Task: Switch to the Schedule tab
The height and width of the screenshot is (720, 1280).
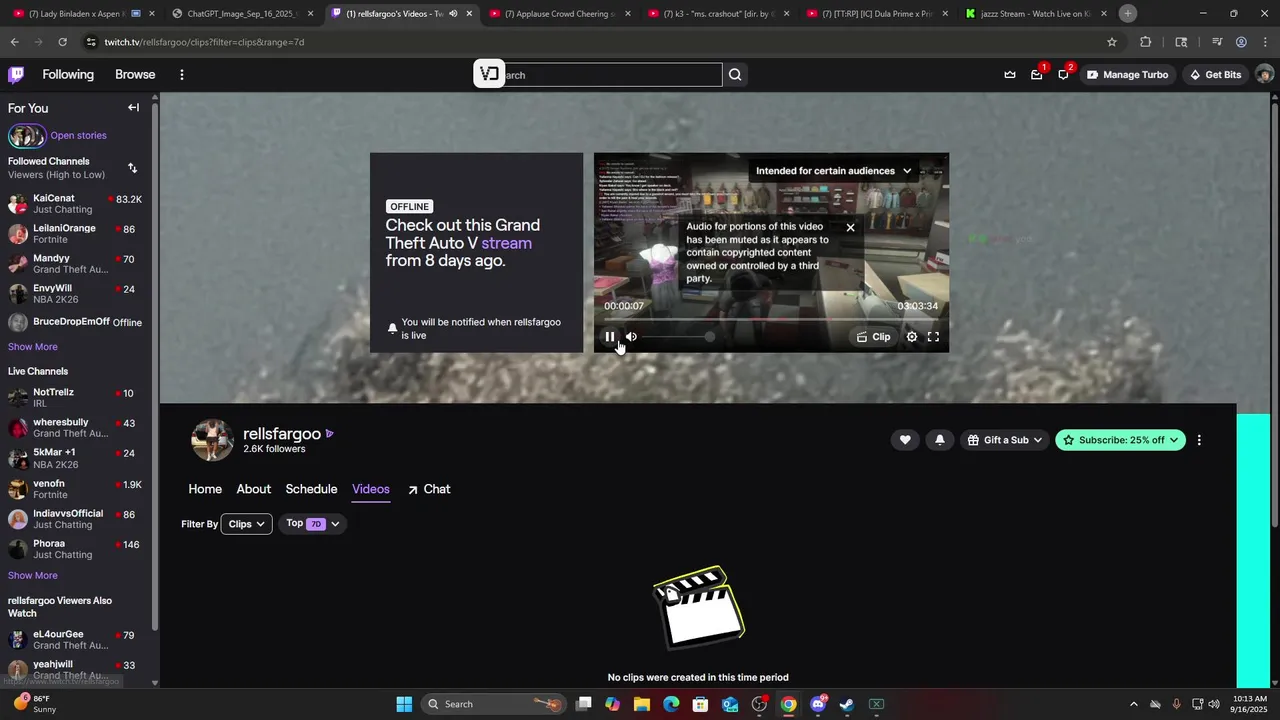Action: click(311, 489)
